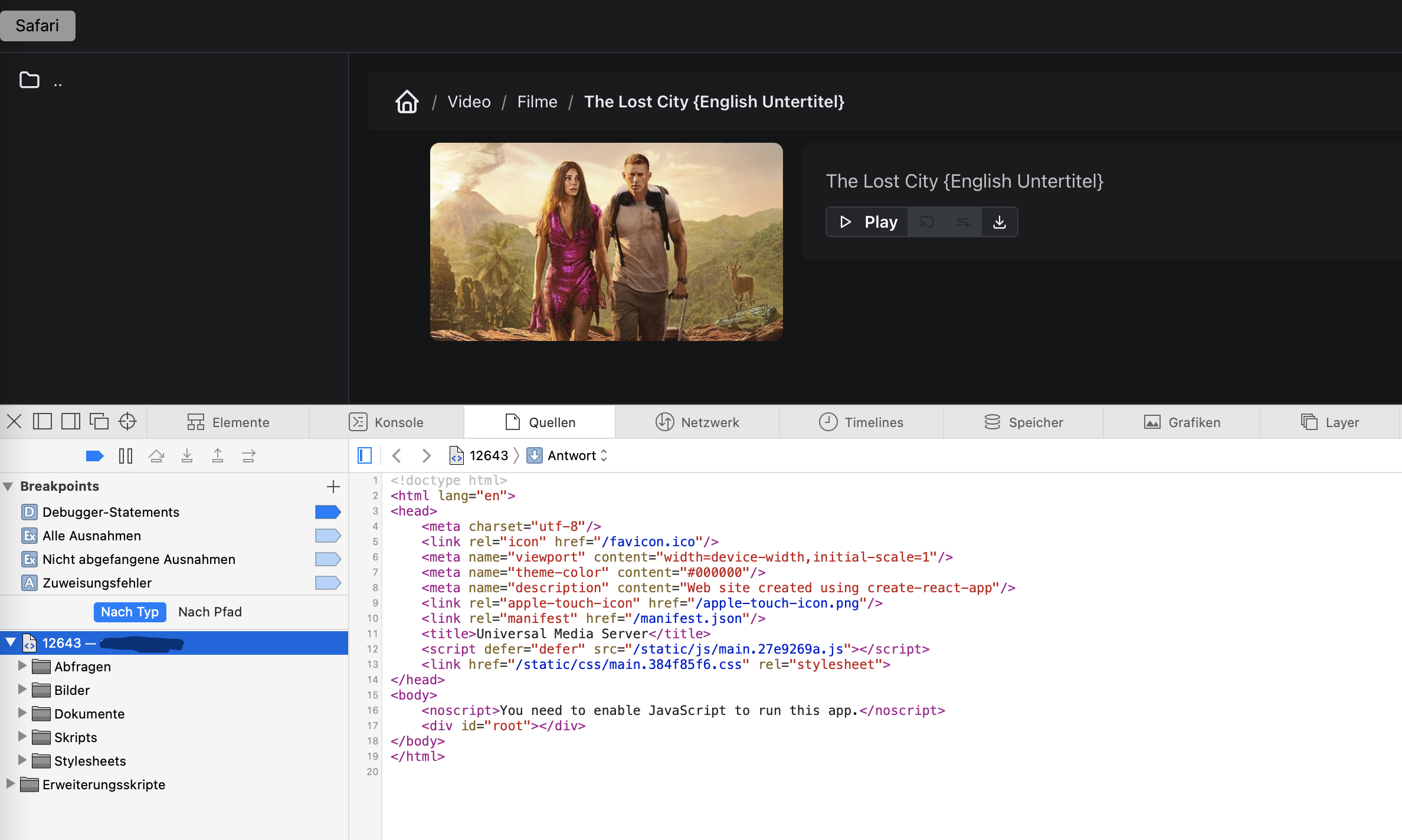
Task: Go to home via house icon
Action: (407, 101)
